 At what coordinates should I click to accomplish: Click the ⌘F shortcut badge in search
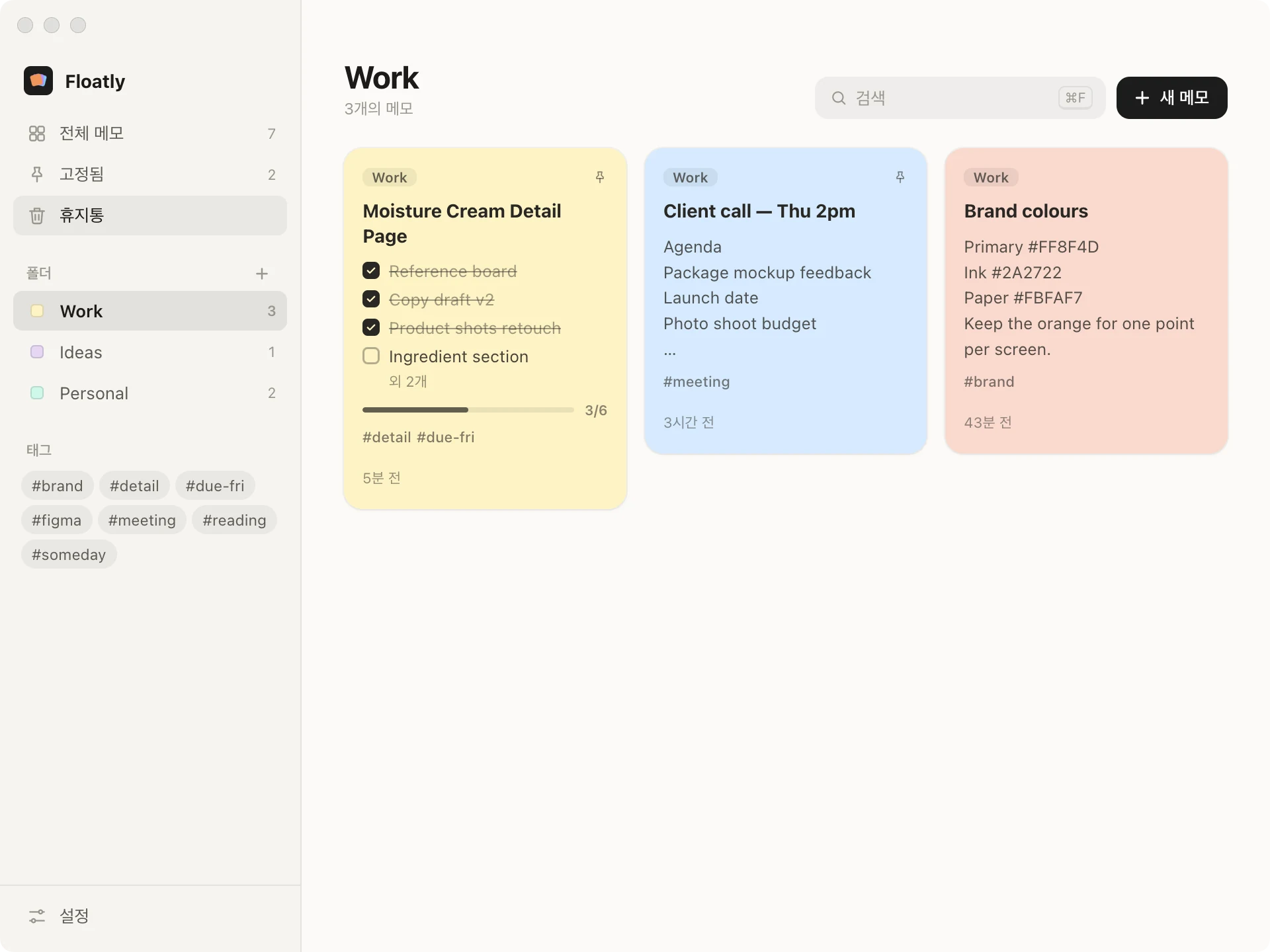pyautogui.click(x=1075, y=98)
